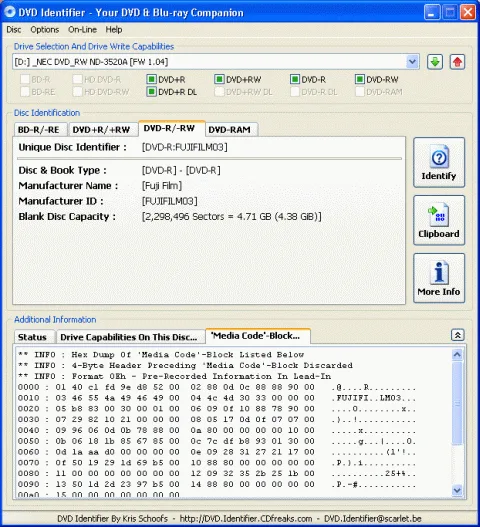Collapse the Additional Information panel with the chevron
This screenshot has height=527, width=480.
point(457,335)
